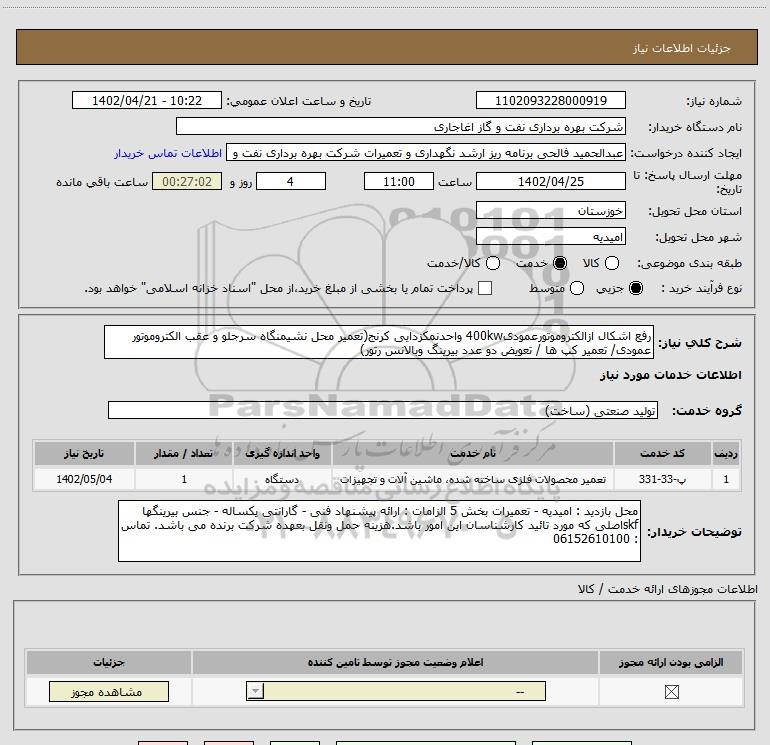Click the request creator field

click(x=426, y=153)
